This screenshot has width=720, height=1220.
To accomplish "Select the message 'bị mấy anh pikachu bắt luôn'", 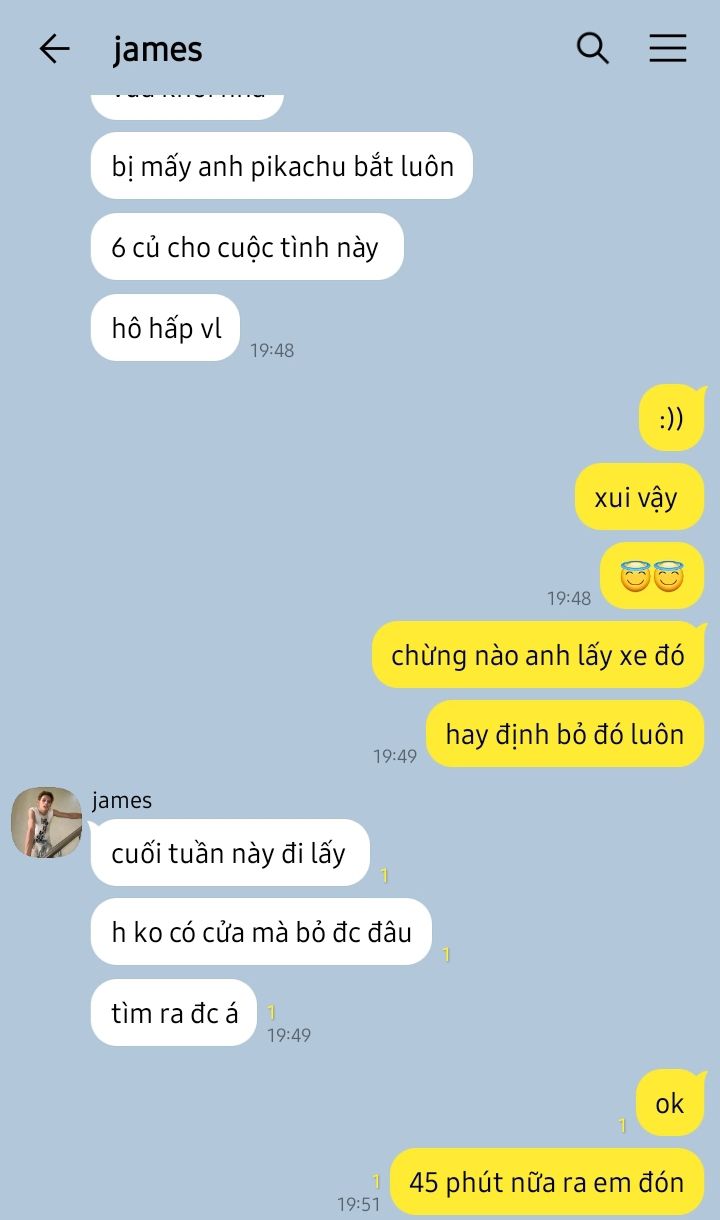I will (282, 166).
